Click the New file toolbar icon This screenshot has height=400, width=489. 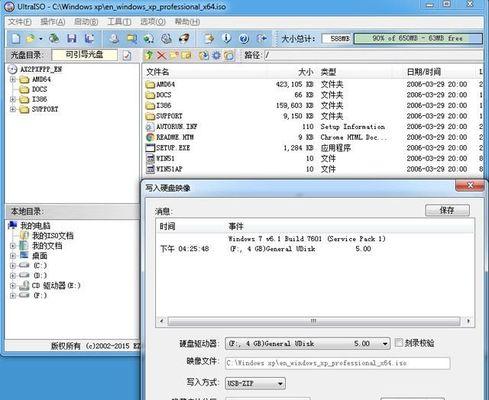pos(16,39)
